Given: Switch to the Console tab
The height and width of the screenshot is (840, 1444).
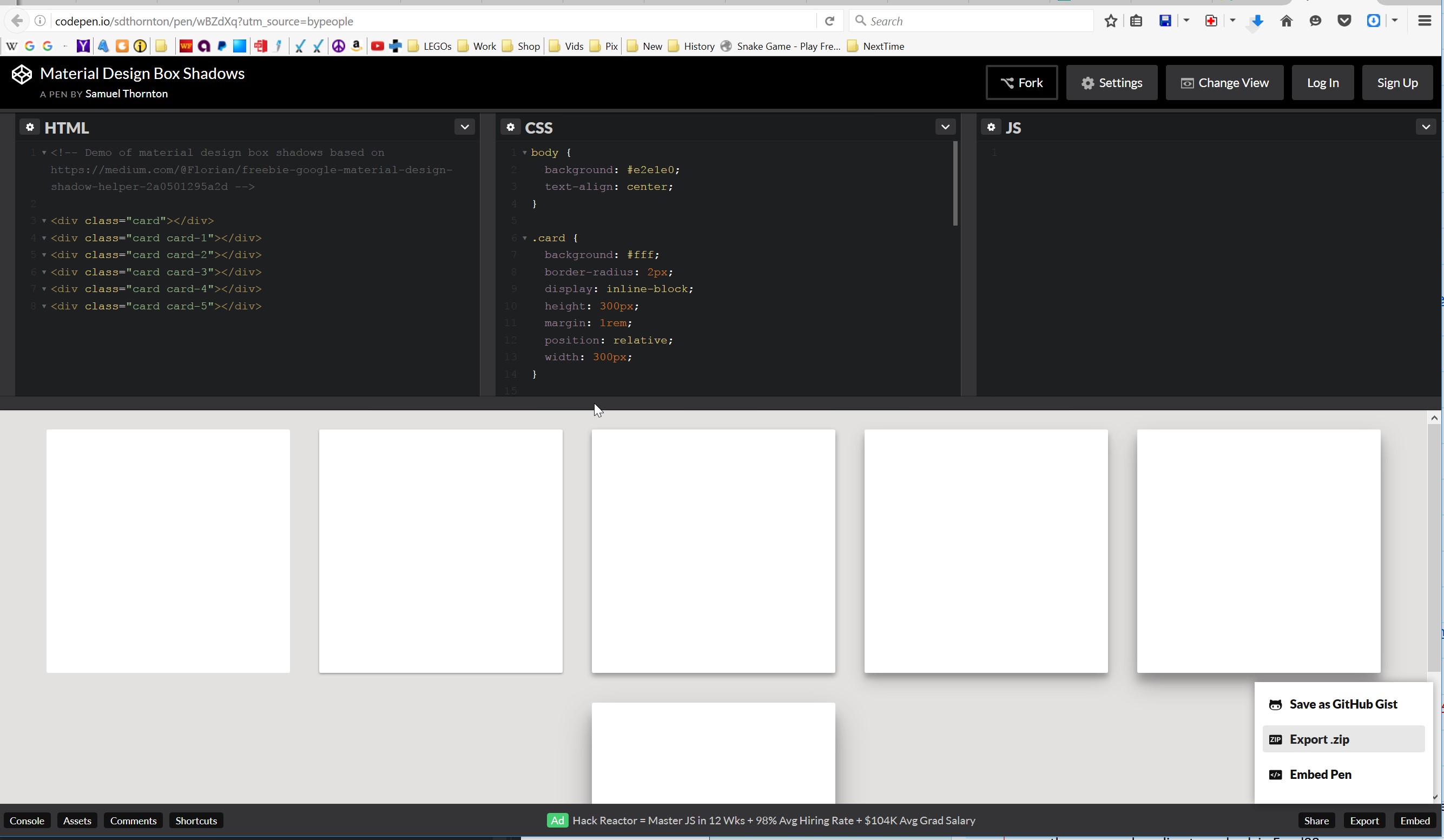Looking at the screenshot, I should (28, 820).
